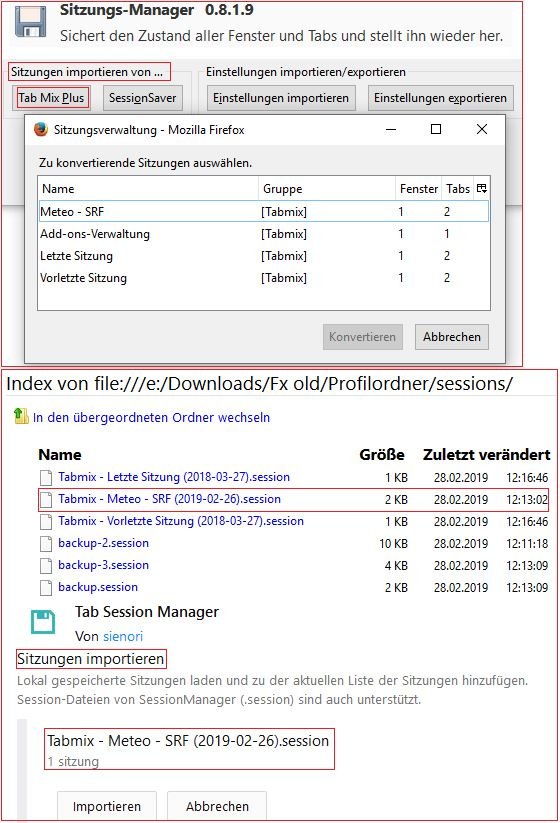The image size is (560, 823).
Task: Click file icon next to backup-2.session
Action: (x=46, y=543)
